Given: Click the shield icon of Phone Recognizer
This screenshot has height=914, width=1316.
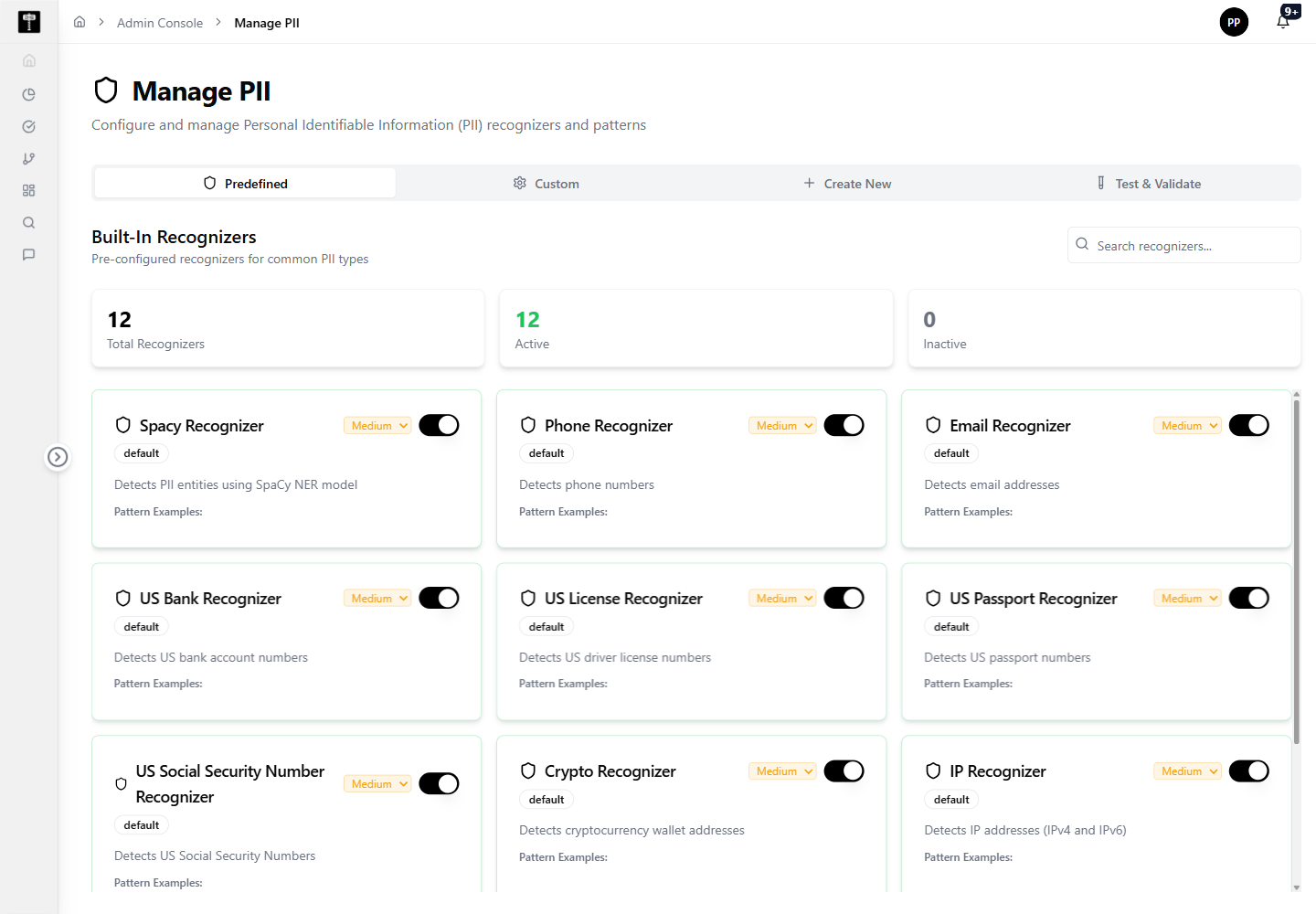Looking at the screenshot, I should click(528, 425).
